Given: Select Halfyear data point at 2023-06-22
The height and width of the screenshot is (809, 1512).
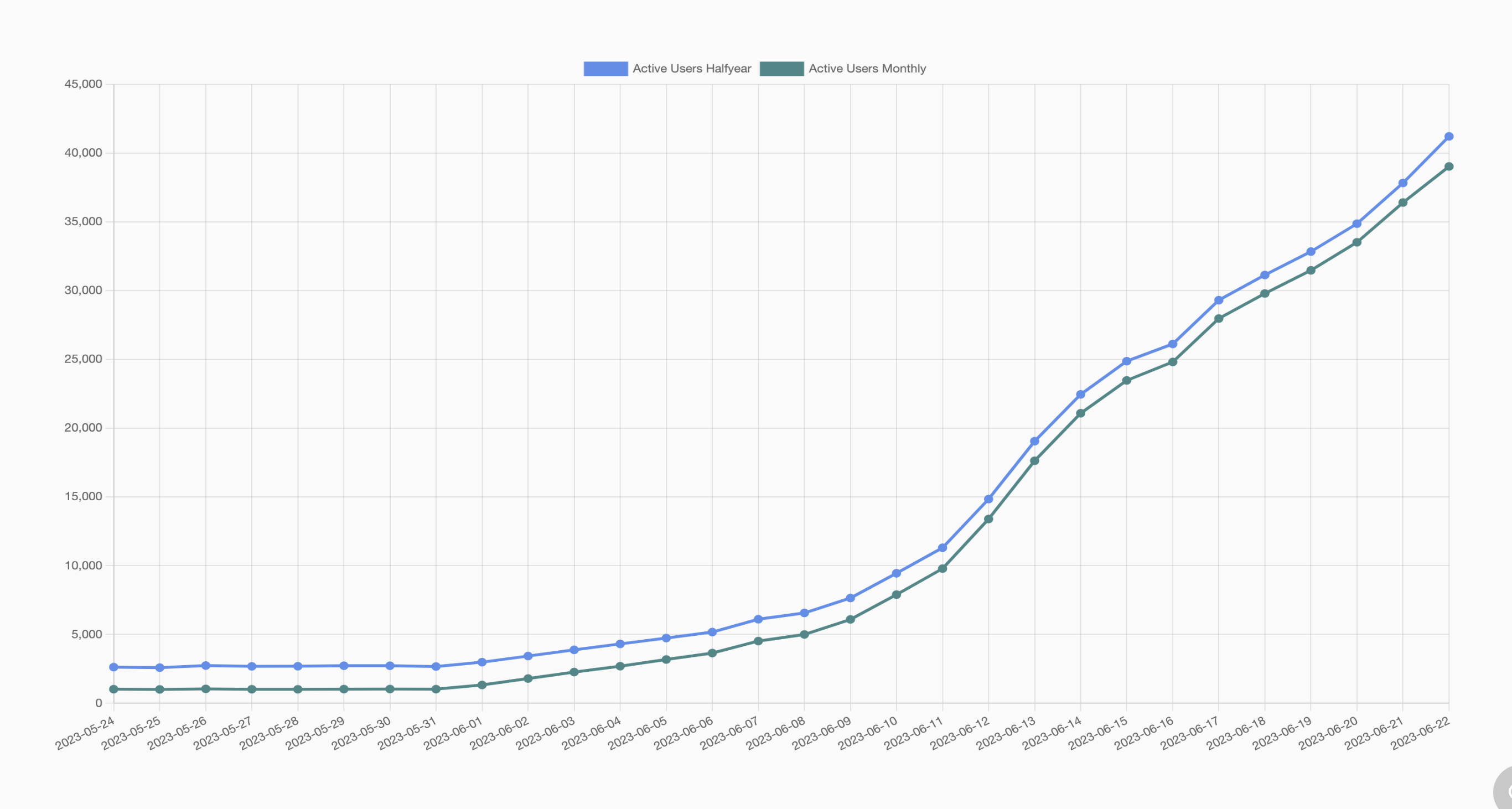Looking at the screenshot, I should click(x=1448, y=137).
